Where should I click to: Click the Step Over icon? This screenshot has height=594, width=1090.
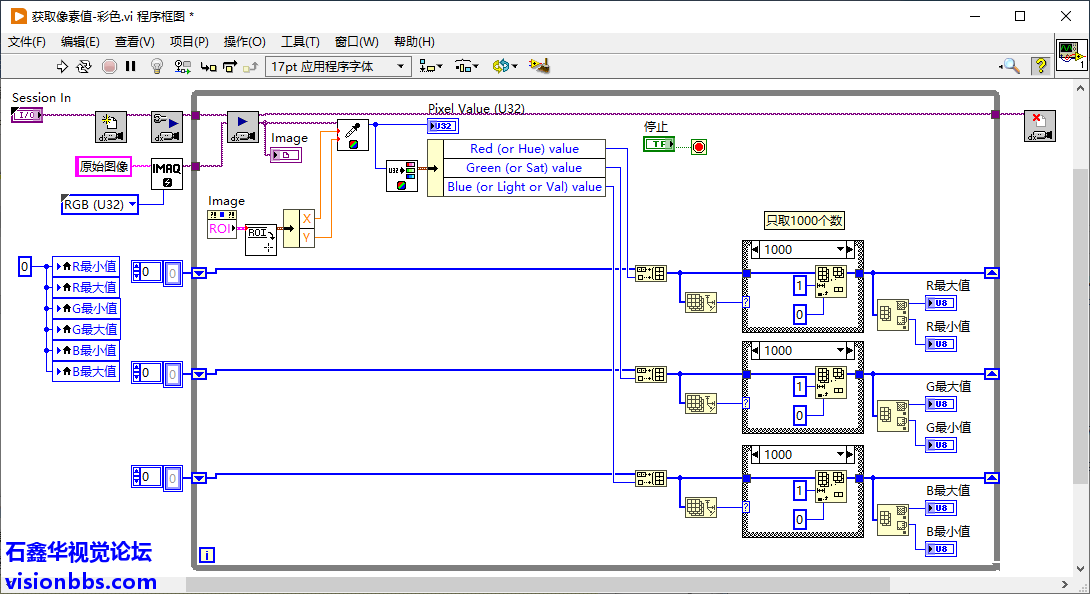click(x=229, y=67)
